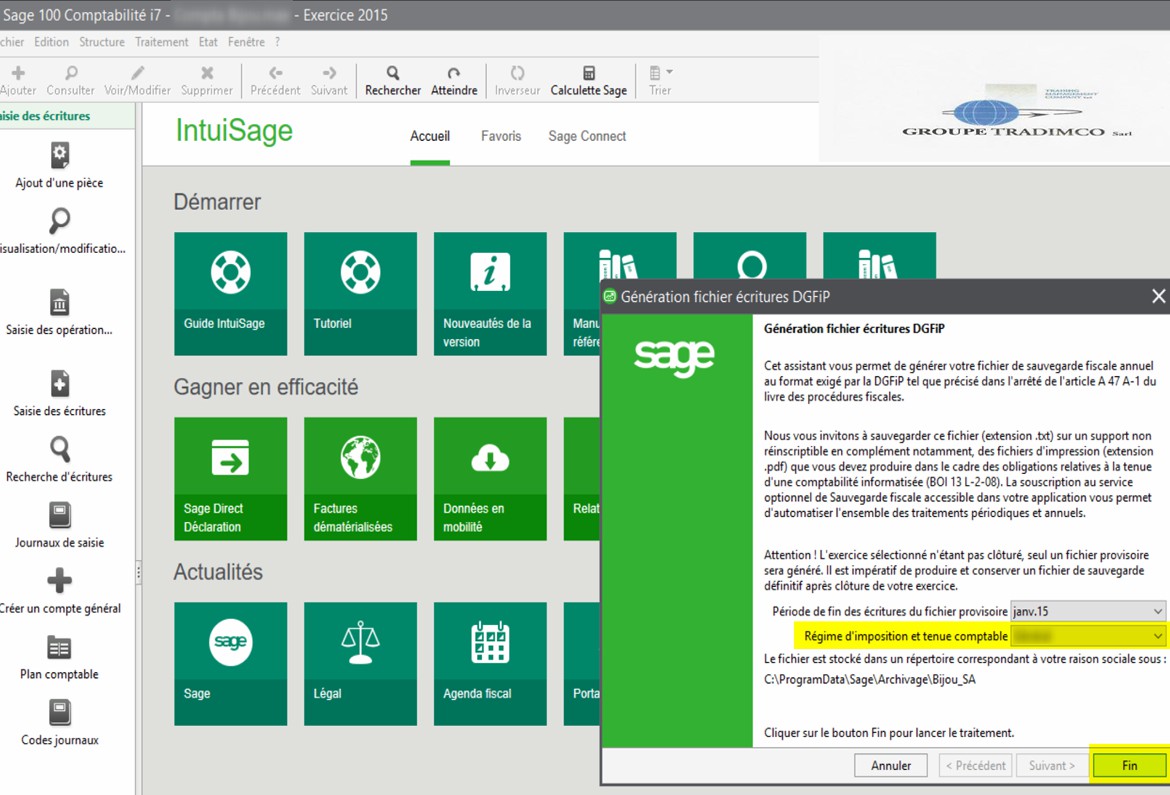Click the Atteindre toolbar icon

(x=454, y=75)
